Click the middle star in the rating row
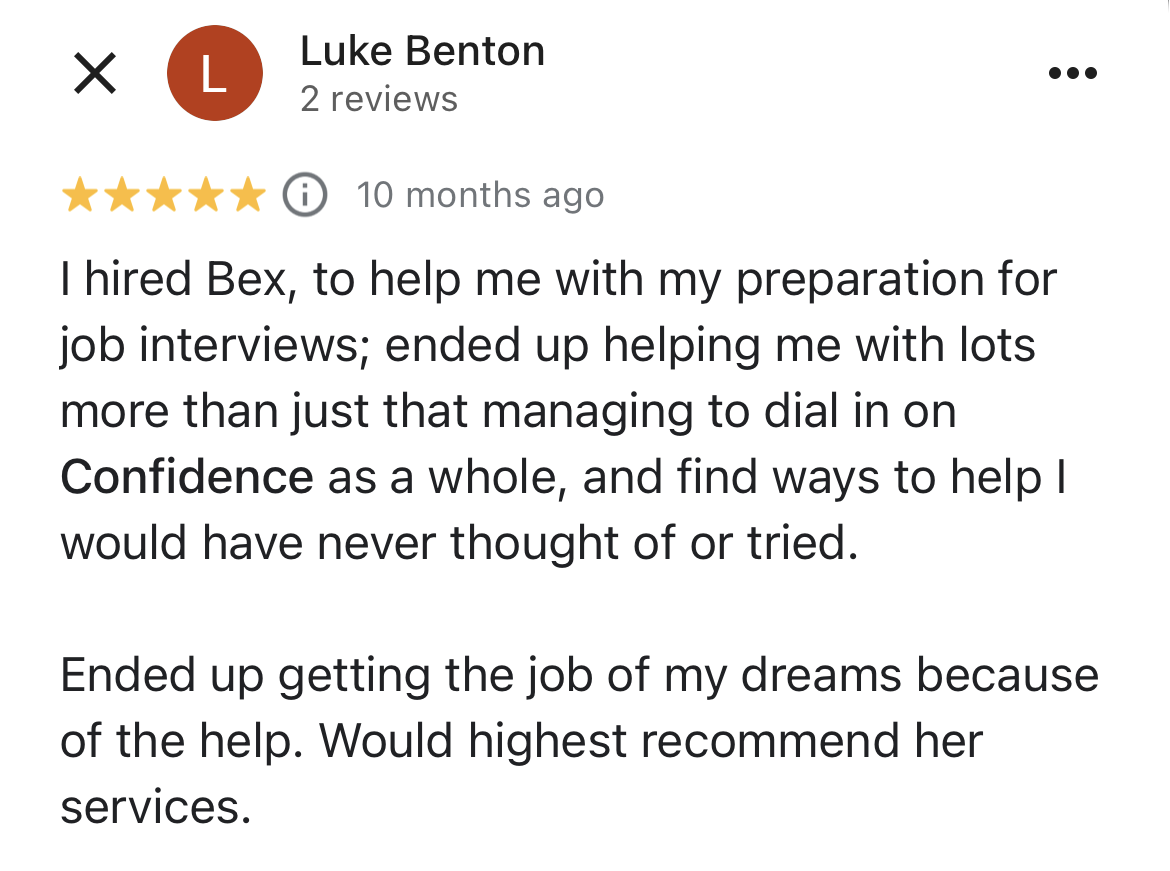 (162, 194)
